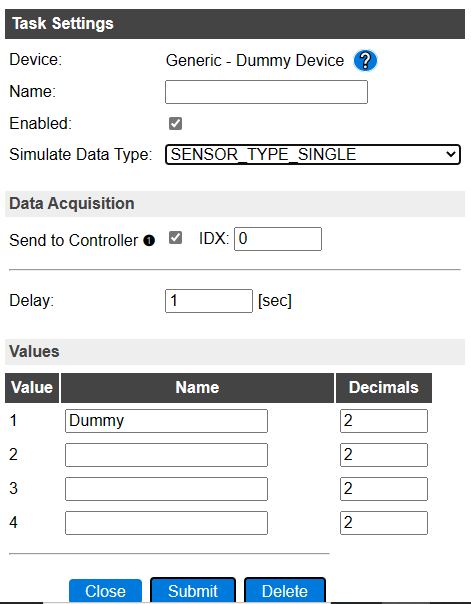Screen dimensions: 471x604
Task: Click the value 2 name field
Action: click(166, 455)
